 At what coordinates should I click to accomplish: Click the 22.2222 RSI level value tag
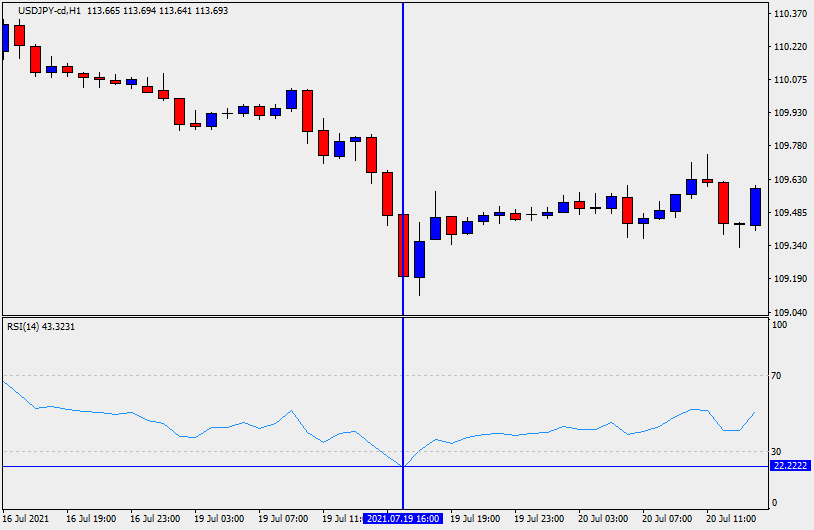click(789, 466)
